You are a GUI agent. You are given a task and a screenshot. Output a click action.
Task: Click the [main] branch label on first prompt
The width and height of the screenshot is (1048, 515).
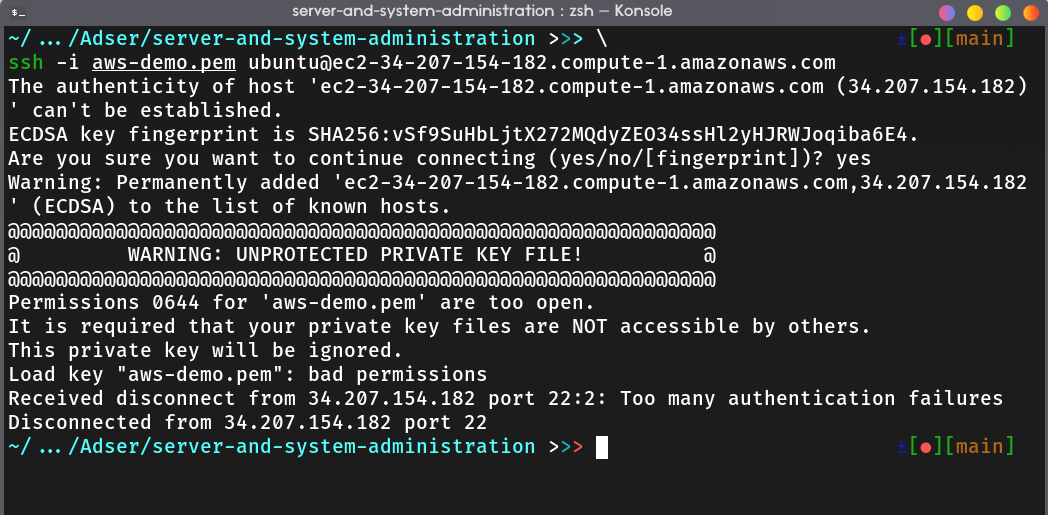(x=979, y=39)
